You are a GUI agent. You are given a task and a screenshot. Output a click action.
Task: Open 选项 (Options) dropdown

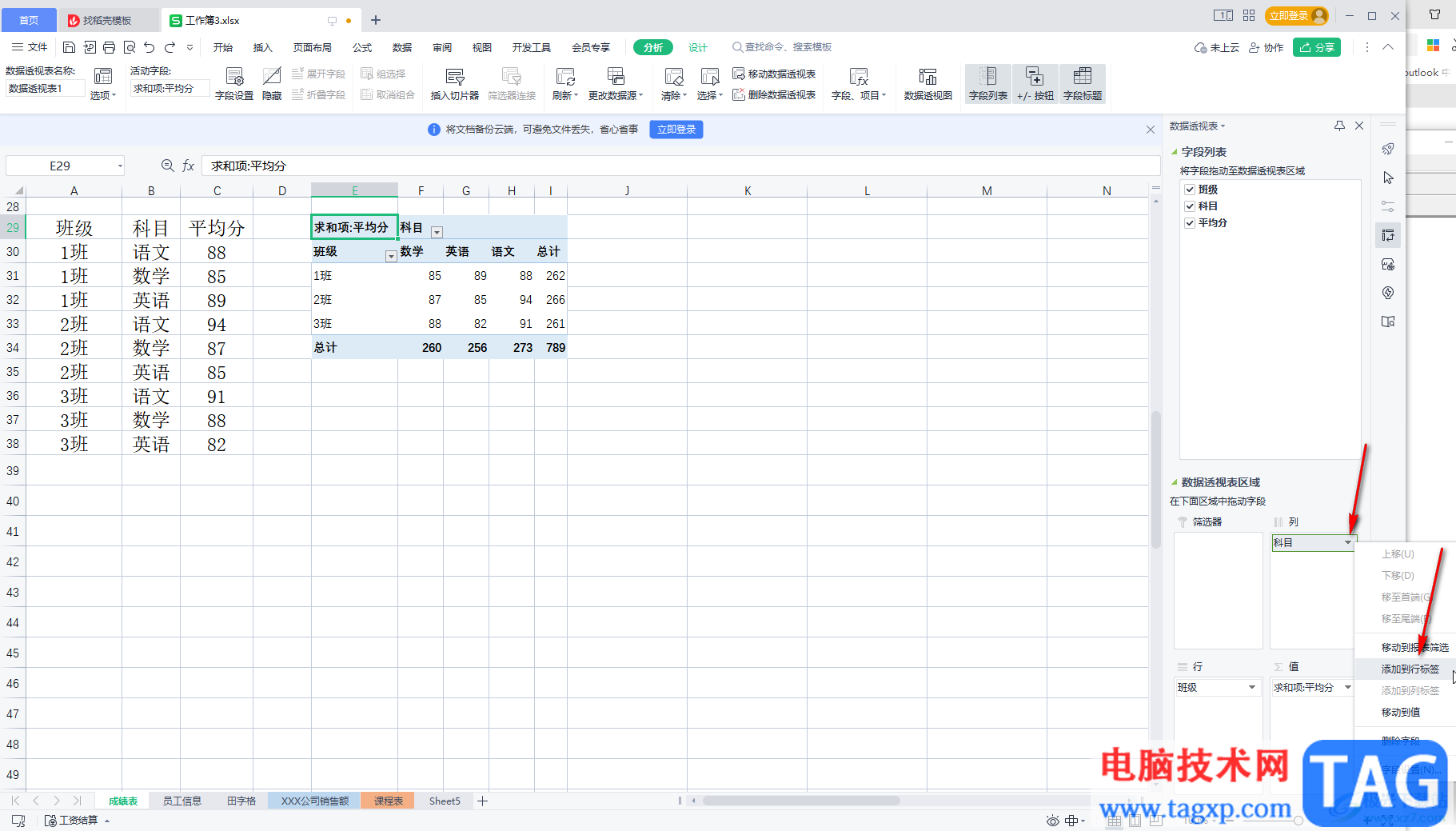[103, 95]
